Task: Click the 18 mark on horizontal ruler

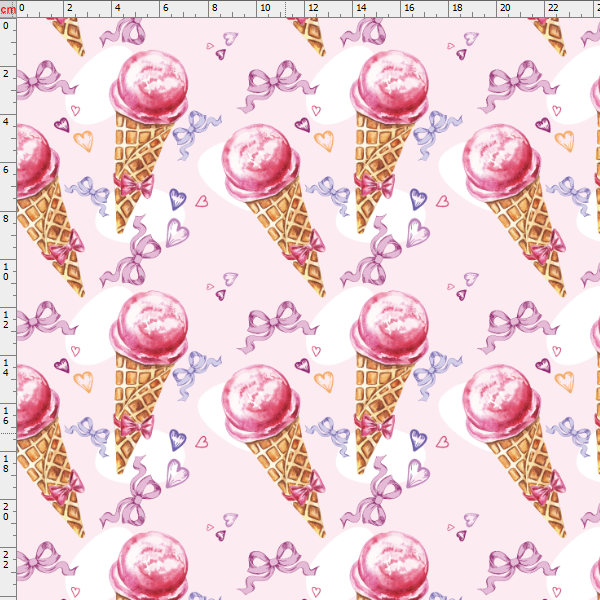Action: pyautogui.click(x=457, y=8)
